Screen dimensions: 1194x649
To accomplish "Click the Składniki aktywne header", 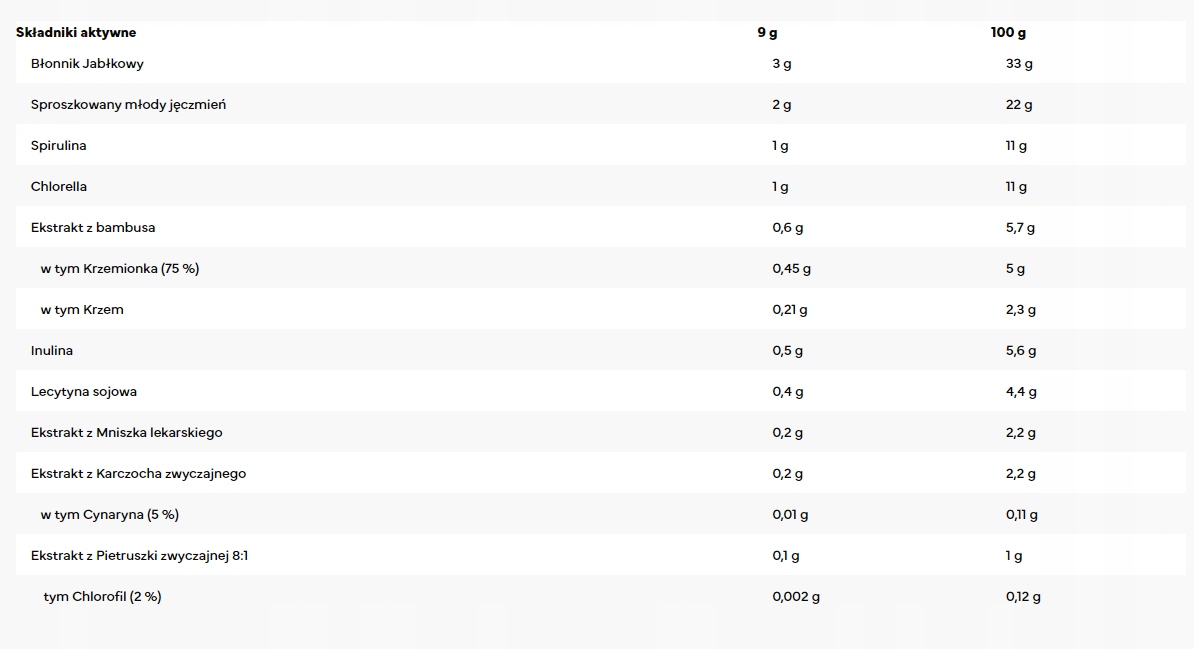I will tap(76, 33).
